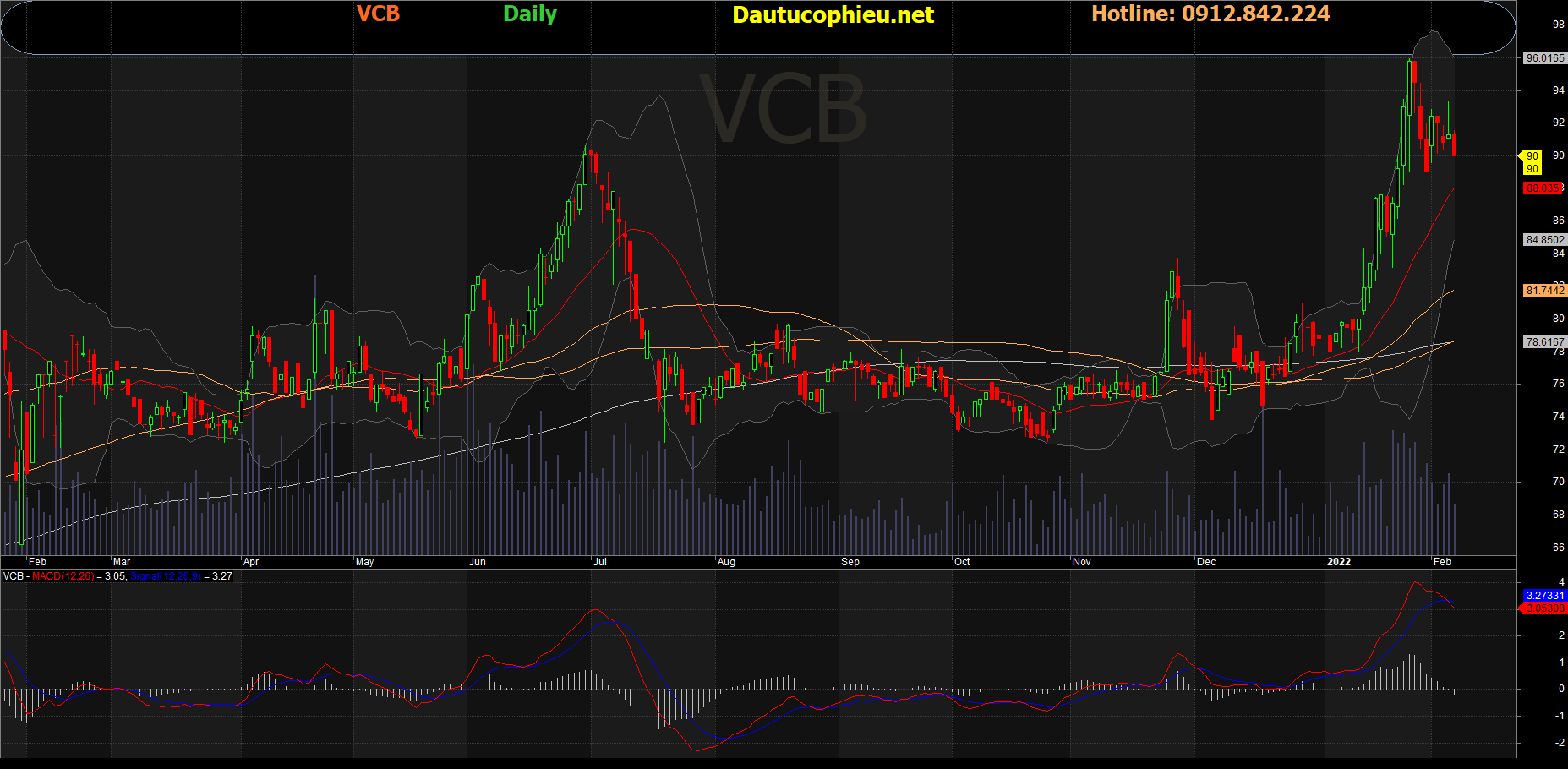
Task: Click the Jul marker on the time axis
Action: [x=600, y=562]
